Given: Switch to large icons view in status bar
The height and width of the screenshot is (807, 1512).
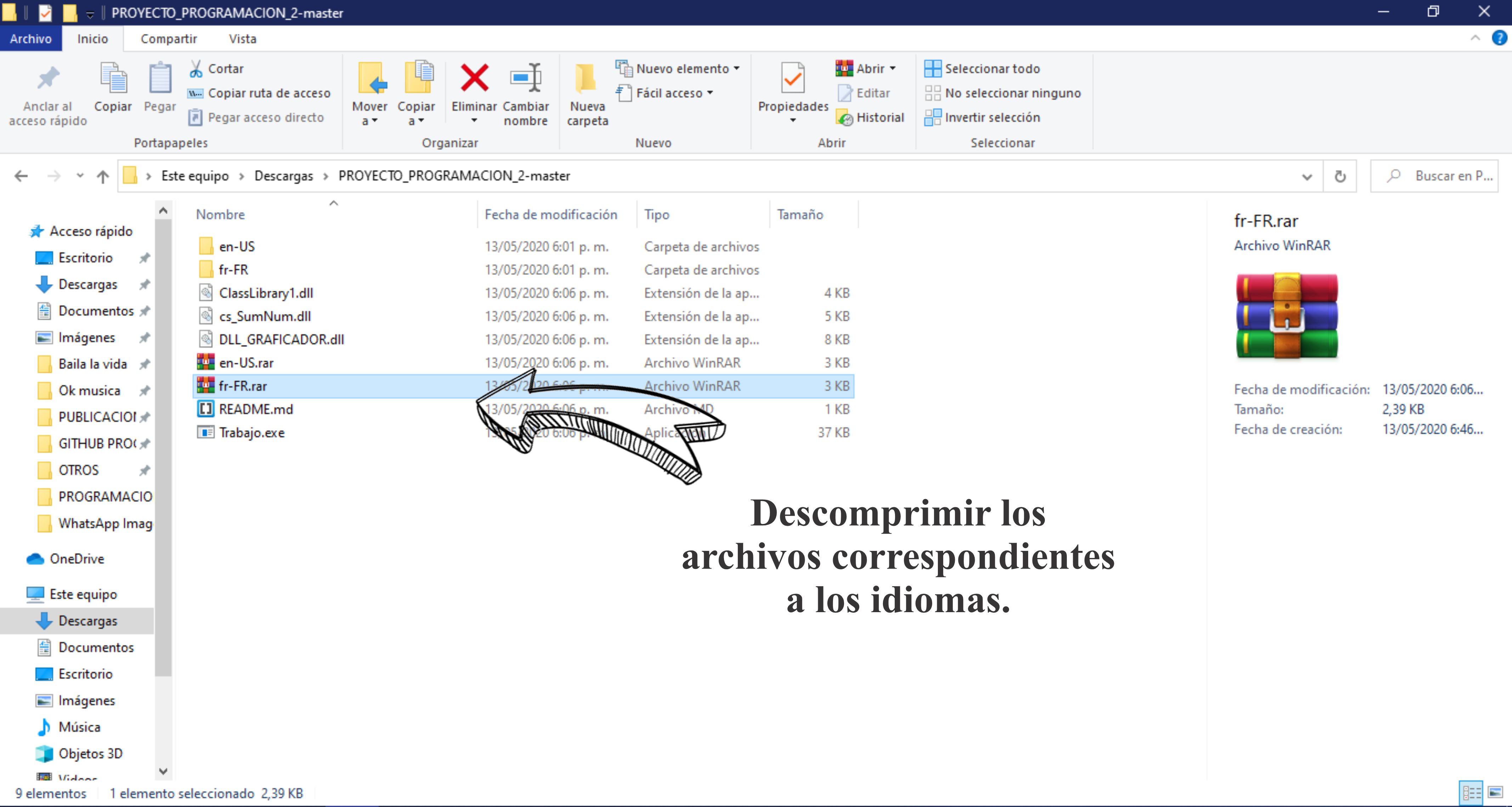Looking at the screenshot, I should [x=1496, y=793].
